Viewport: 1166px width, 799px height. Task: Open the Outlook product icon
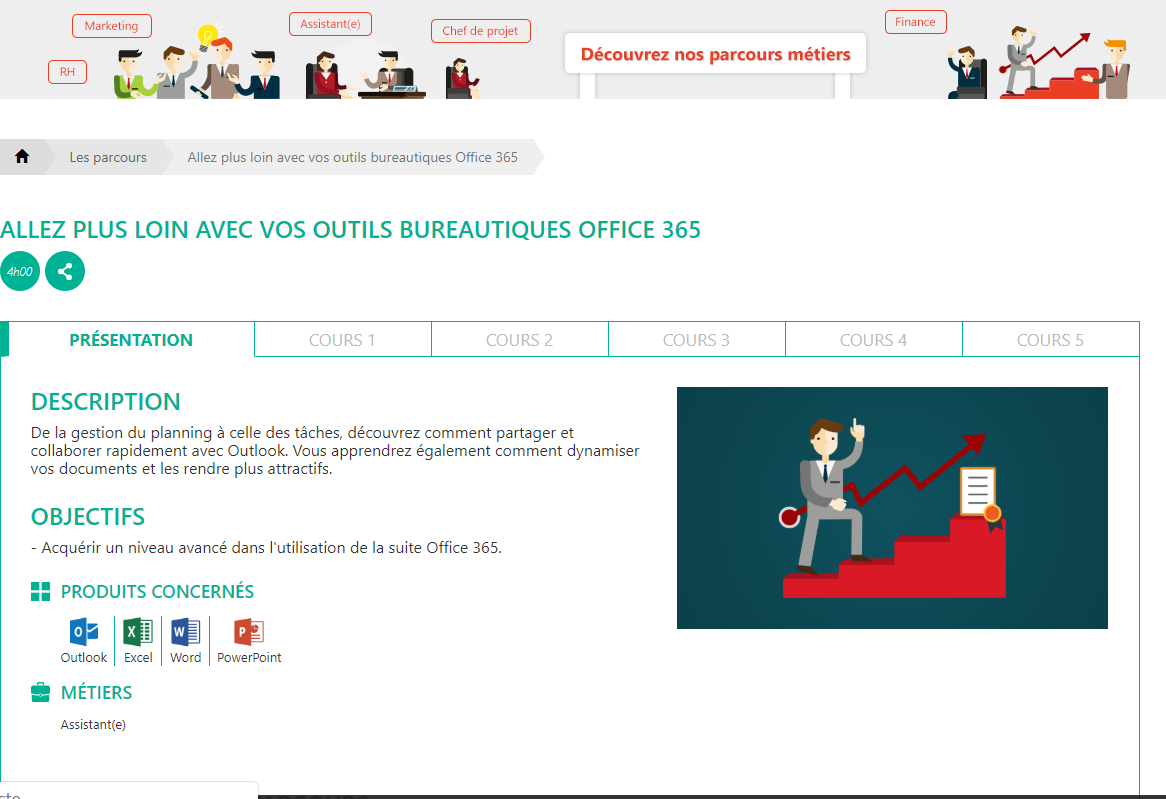(84, 632)
